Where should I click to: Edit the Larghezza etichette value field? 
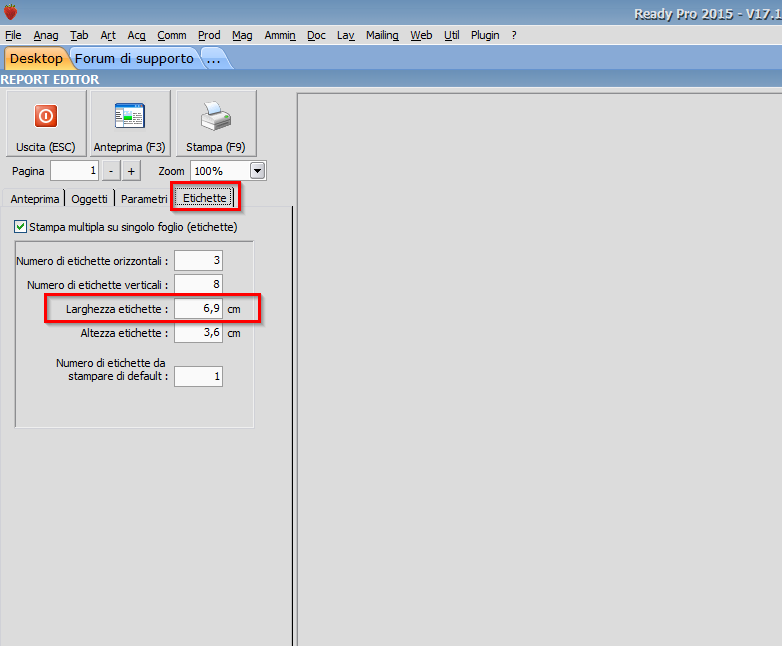click(198, 309)
